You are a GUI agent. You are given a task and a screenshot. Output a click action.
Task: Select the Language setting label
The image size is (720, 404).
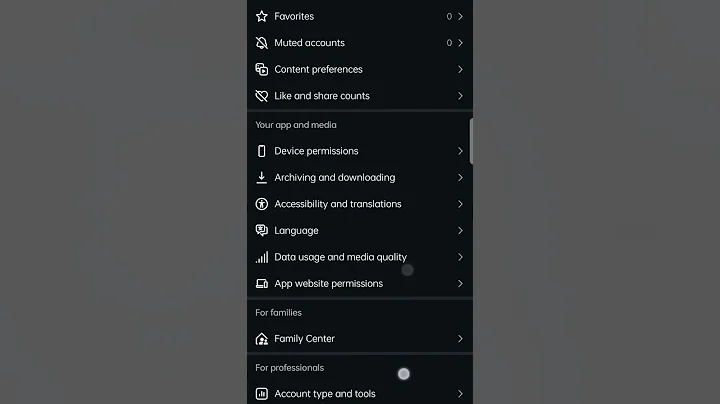(x=296, y=230)
